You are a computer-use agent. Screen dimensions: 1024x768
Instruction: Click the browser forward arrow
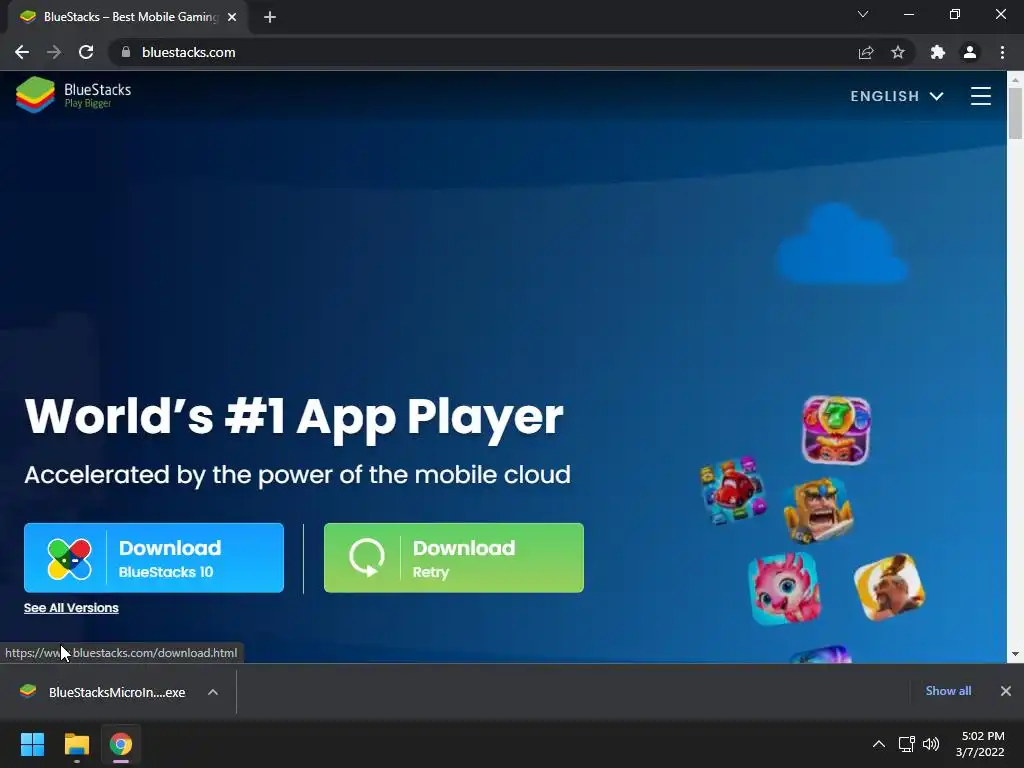pos(54,52)
